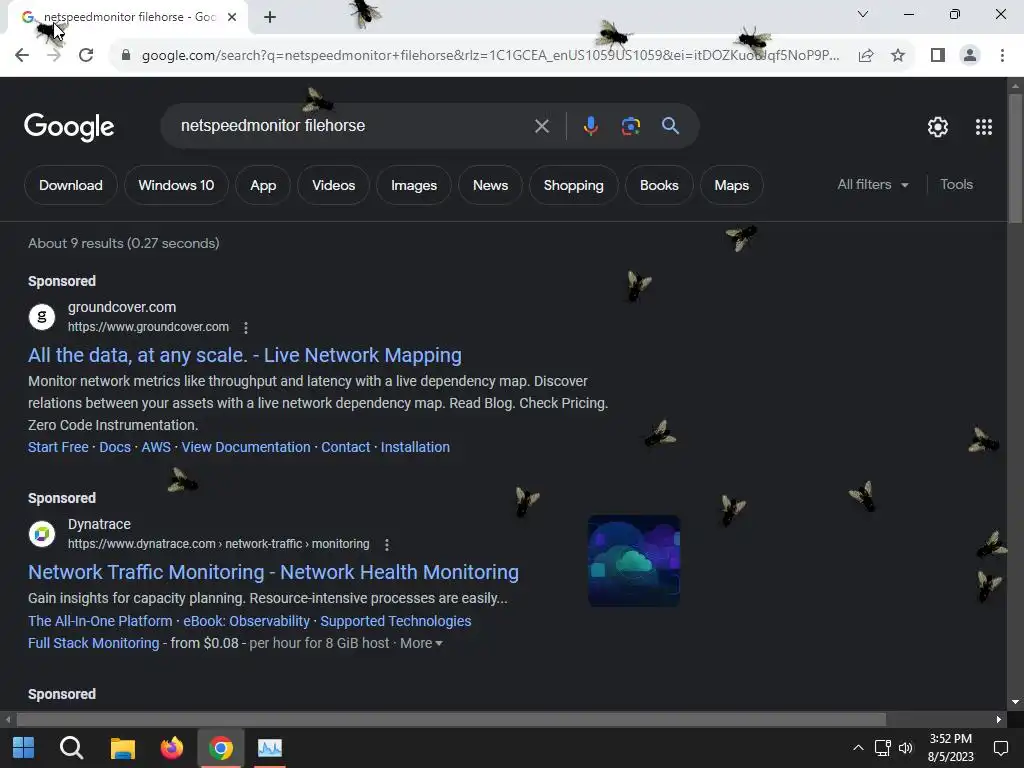Image resolution: width=1024 pixels, height=768 pixels.
Task: Click the horizontal scrollbar thumb
Action: 451,720
